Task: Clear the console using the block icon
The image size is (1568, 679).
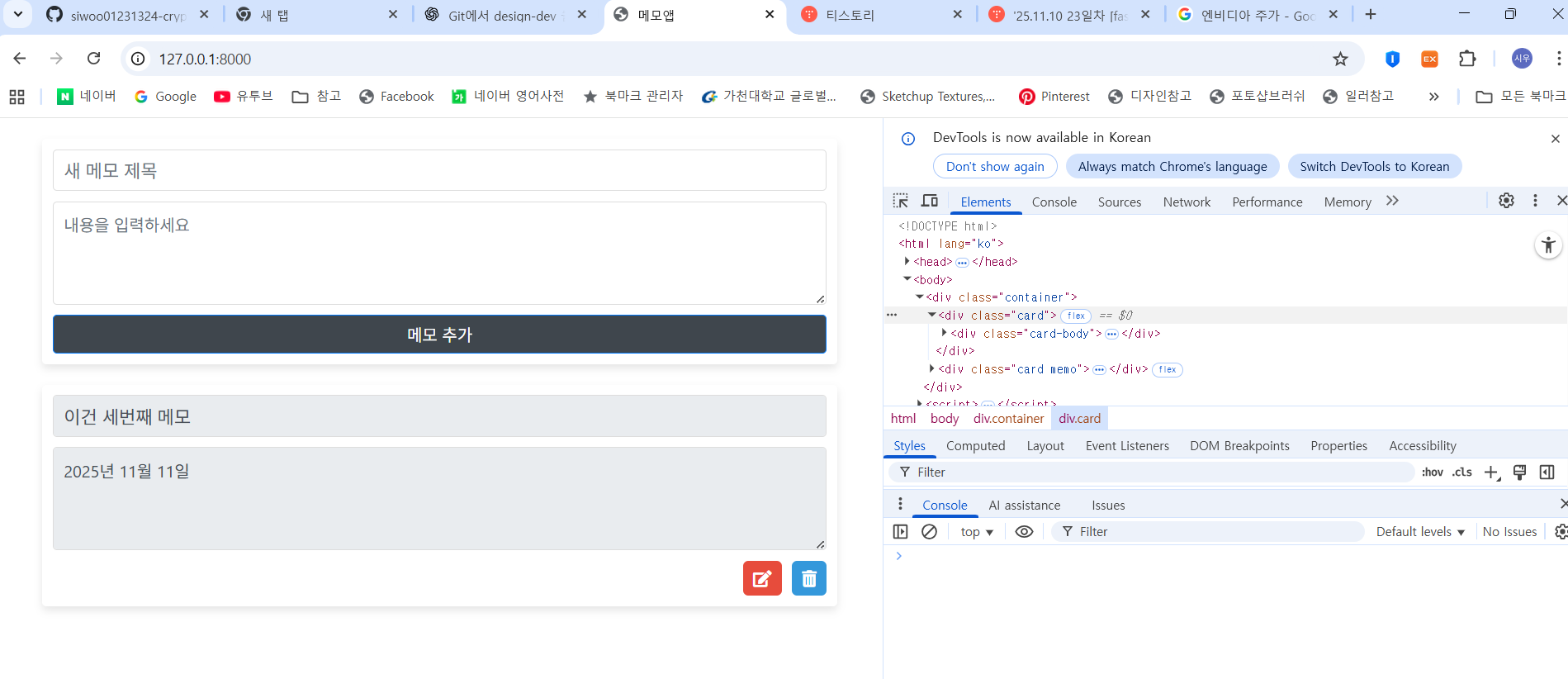Action: point(929,532)
